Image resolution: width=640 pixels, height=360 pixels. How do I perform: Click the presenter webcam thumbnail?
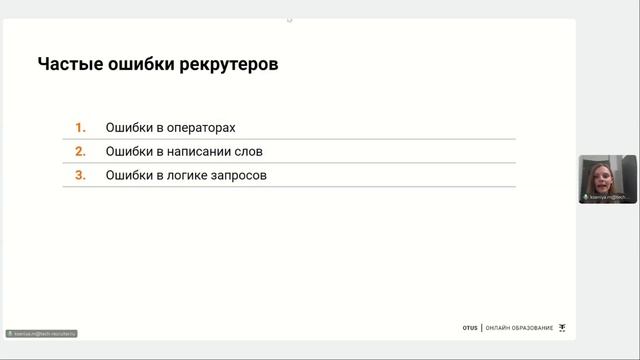pyautogui.click(x=607, y=179)
